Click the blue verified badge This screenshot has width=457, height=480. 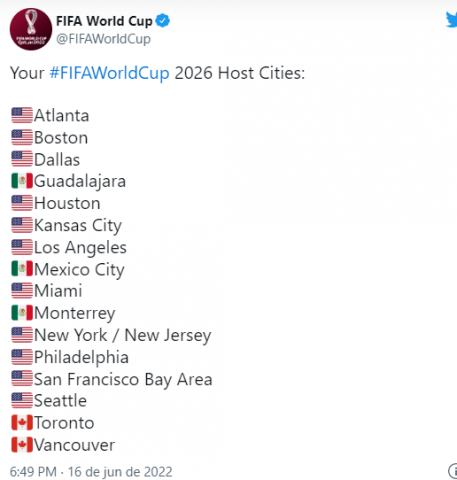coord(163,21)
